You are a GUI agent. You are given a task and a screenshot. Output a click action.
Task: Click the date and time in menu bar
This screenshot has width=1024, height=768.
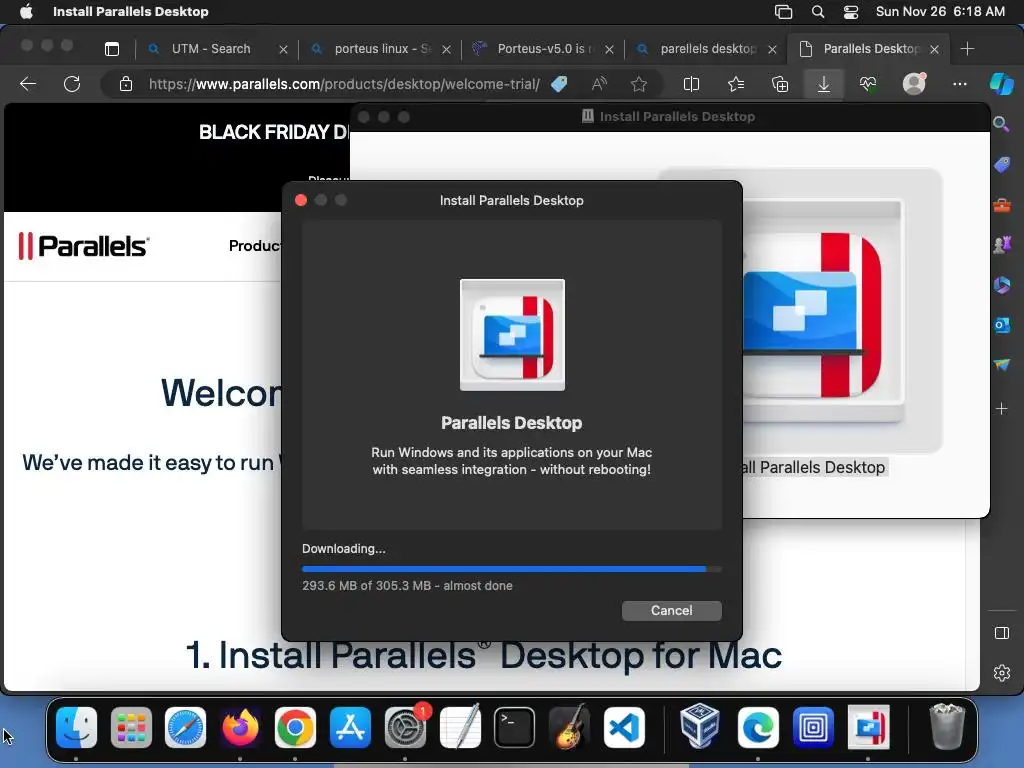click(940, 12)
